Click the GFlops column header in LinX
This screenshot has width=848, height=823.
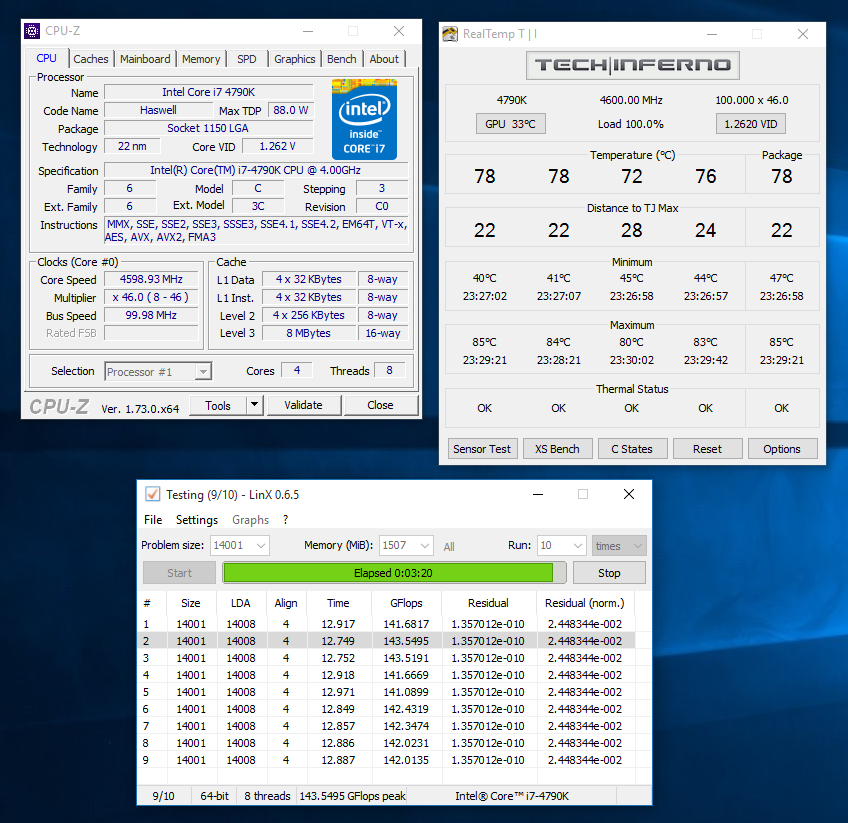tap(406, 603)
